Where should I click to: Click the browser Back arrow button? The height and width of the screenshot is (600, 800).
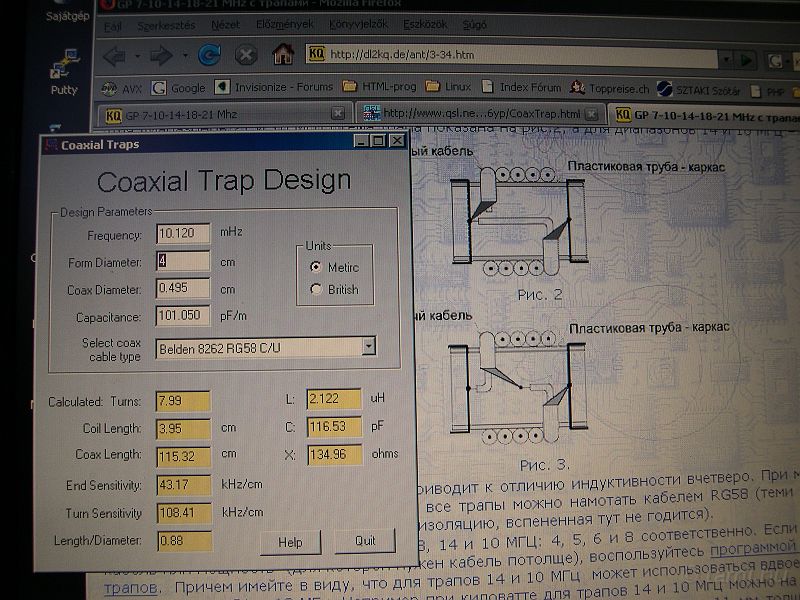[x=118, y=55]
